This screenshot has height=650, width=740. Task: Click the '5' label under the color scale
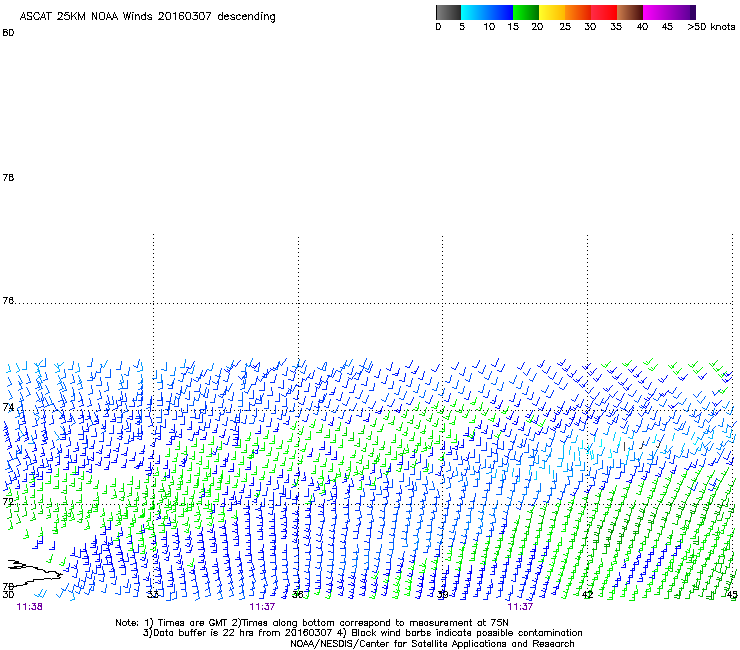[x=462, y=27]
